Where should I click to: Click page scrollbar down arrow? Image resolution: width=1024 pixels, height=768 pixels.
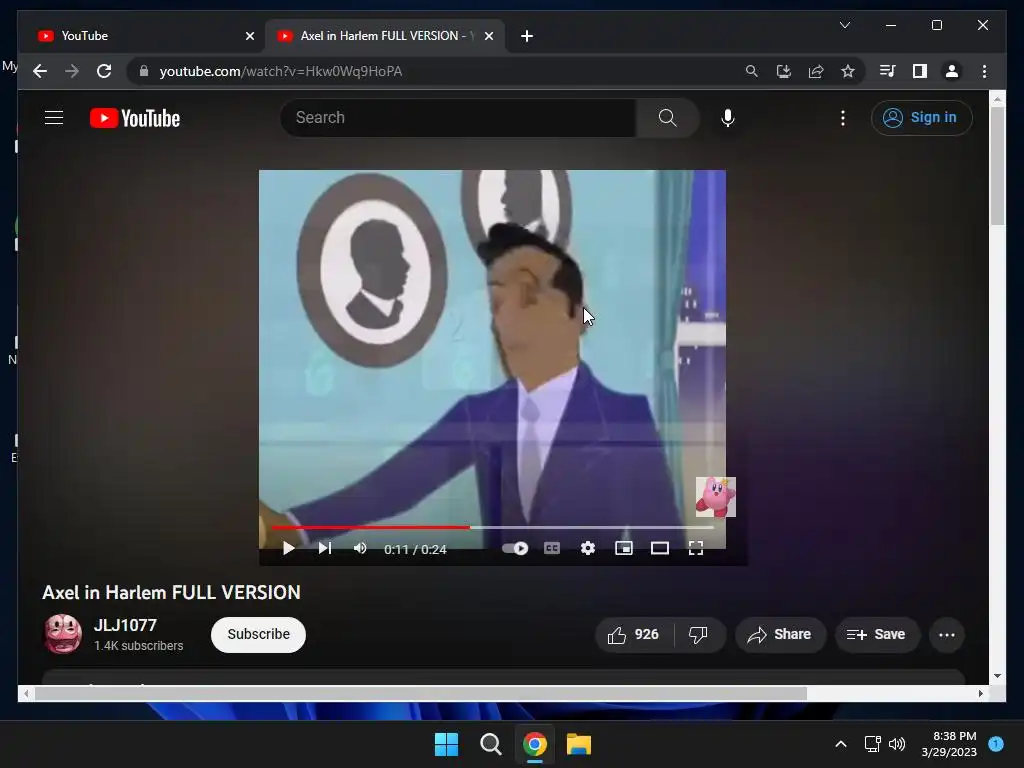point(997,676)
